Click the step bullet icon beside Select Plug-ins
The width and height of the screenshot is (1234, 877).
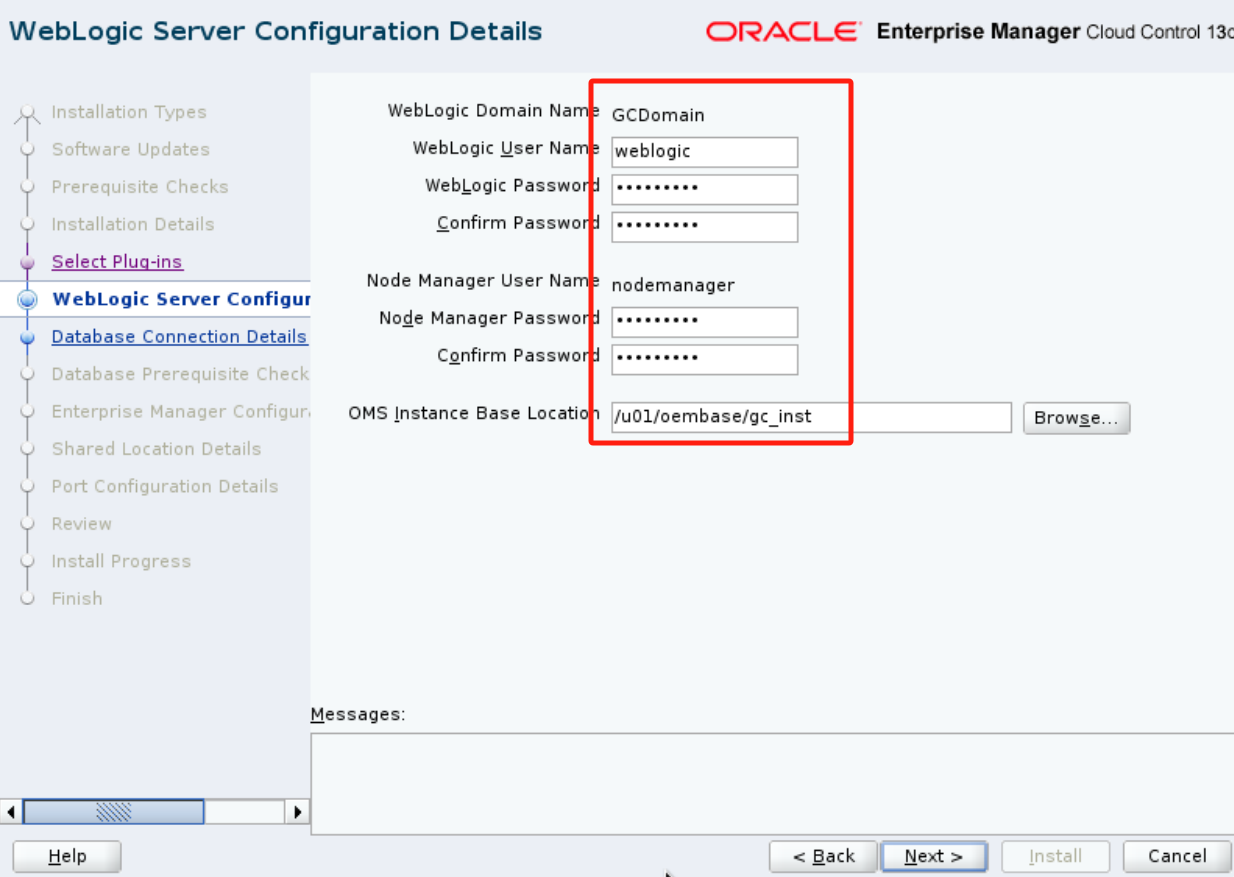coord(27,262)
